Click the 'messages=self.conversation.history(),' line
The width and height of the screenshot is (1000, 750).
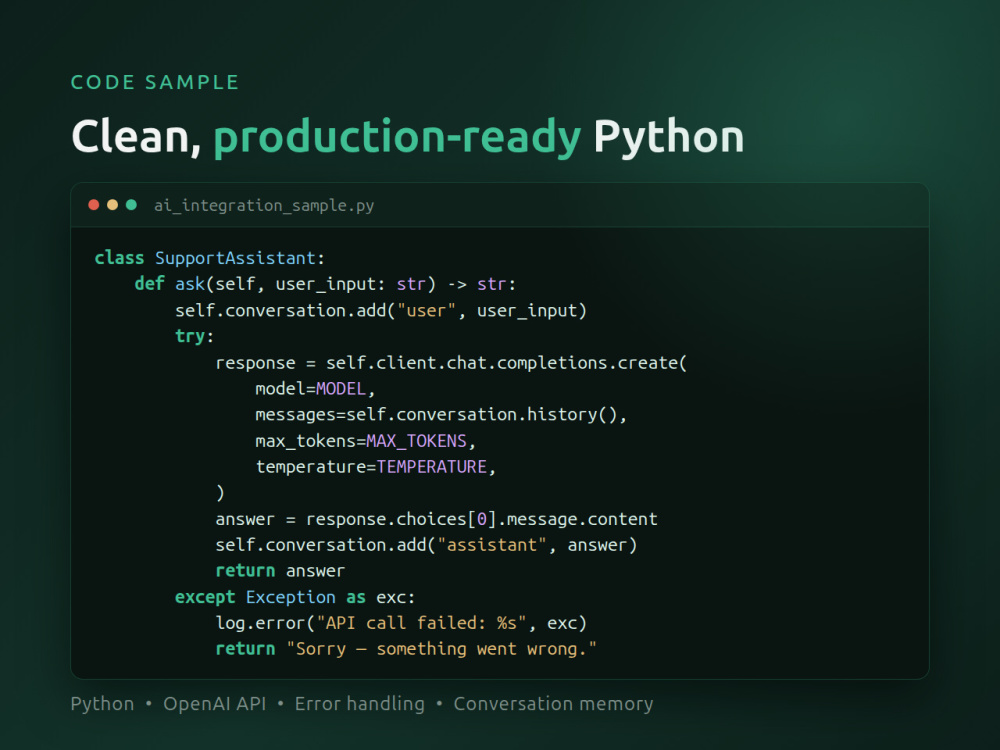[441, 415]
